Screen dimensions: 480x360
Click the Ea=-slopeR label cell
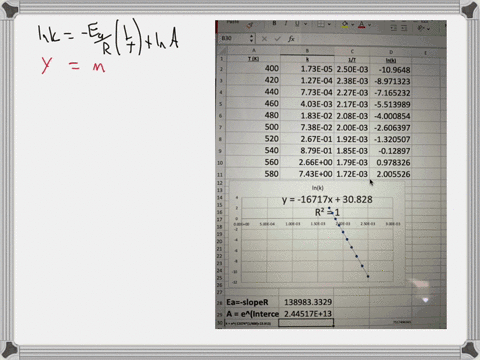click(252, 302)
